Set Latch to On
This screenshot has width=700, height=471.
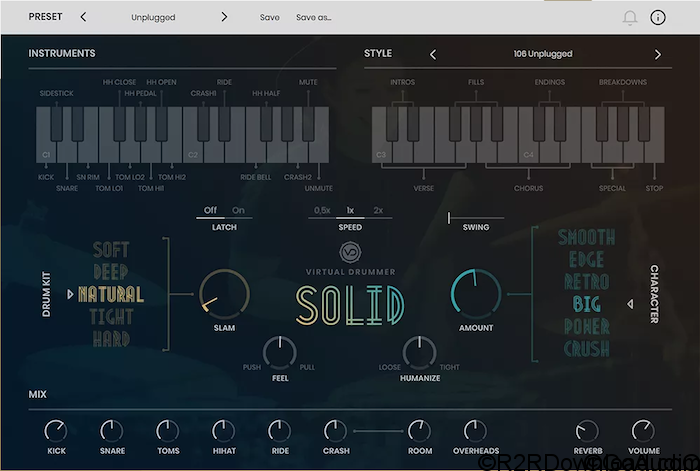238,210
